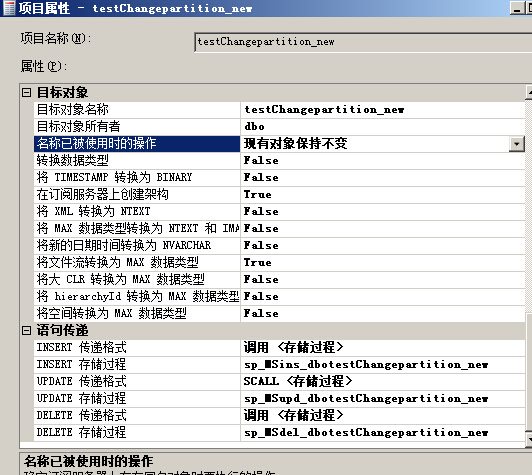
Task: Select the 将 MAX 数据类型转换为 NTEXT row
Action: pos(280,228)
